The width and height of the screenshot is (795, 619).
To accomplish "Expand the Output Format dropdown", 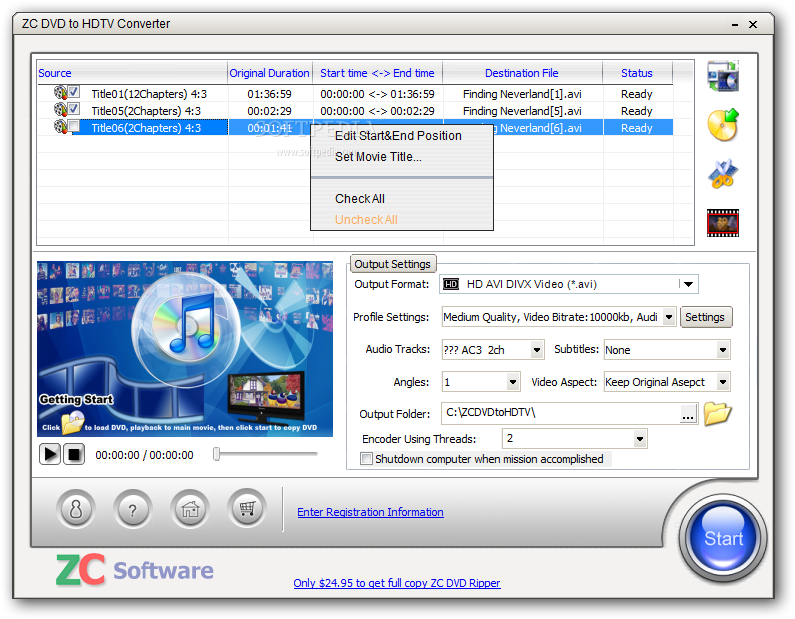I will coord(688,284).
